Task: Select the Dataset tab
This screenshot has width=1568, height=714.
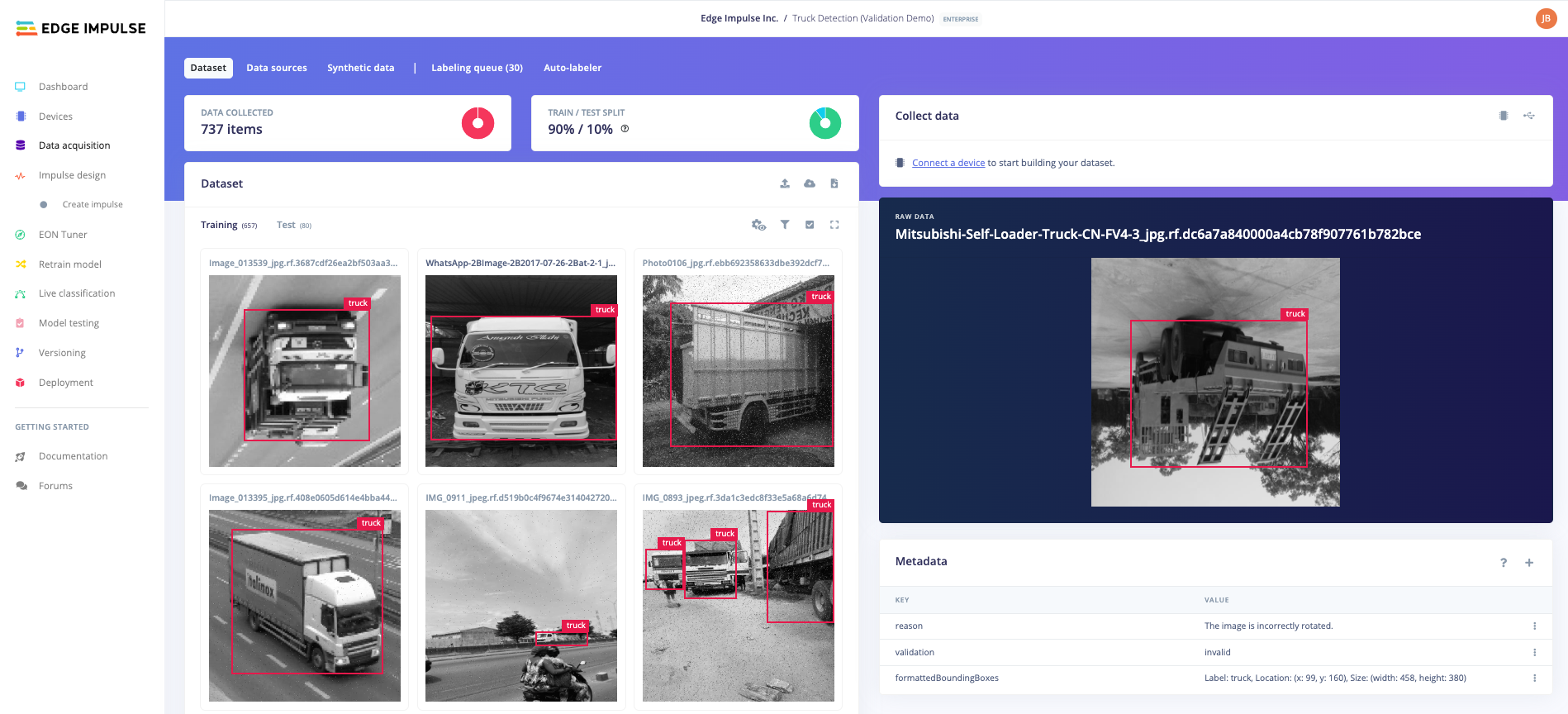Action: (208, 68)
